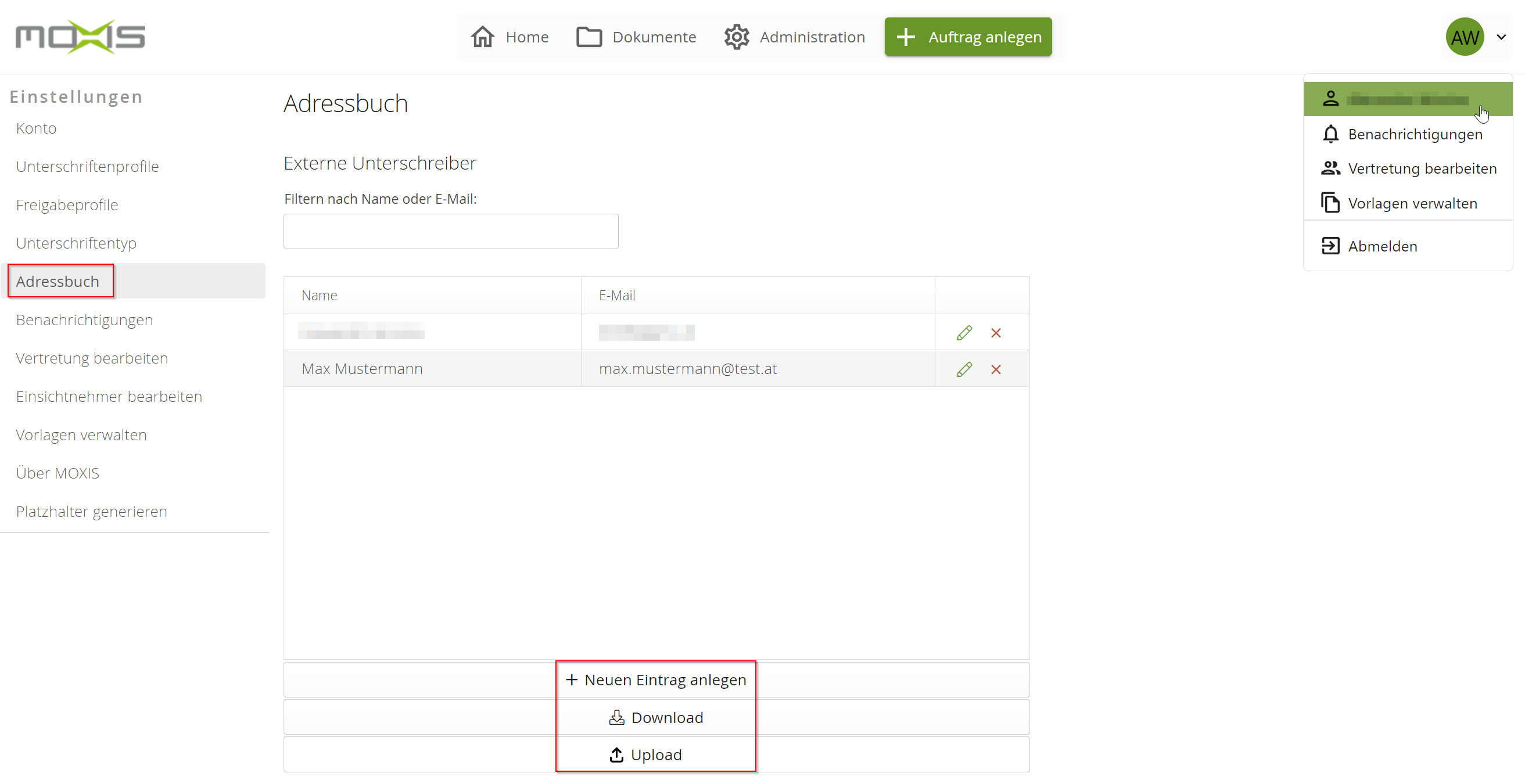Delete Max Mustermann entry using red X
Screen dimensions: 1525x784
pyautogui.click(x=996, y=369)
